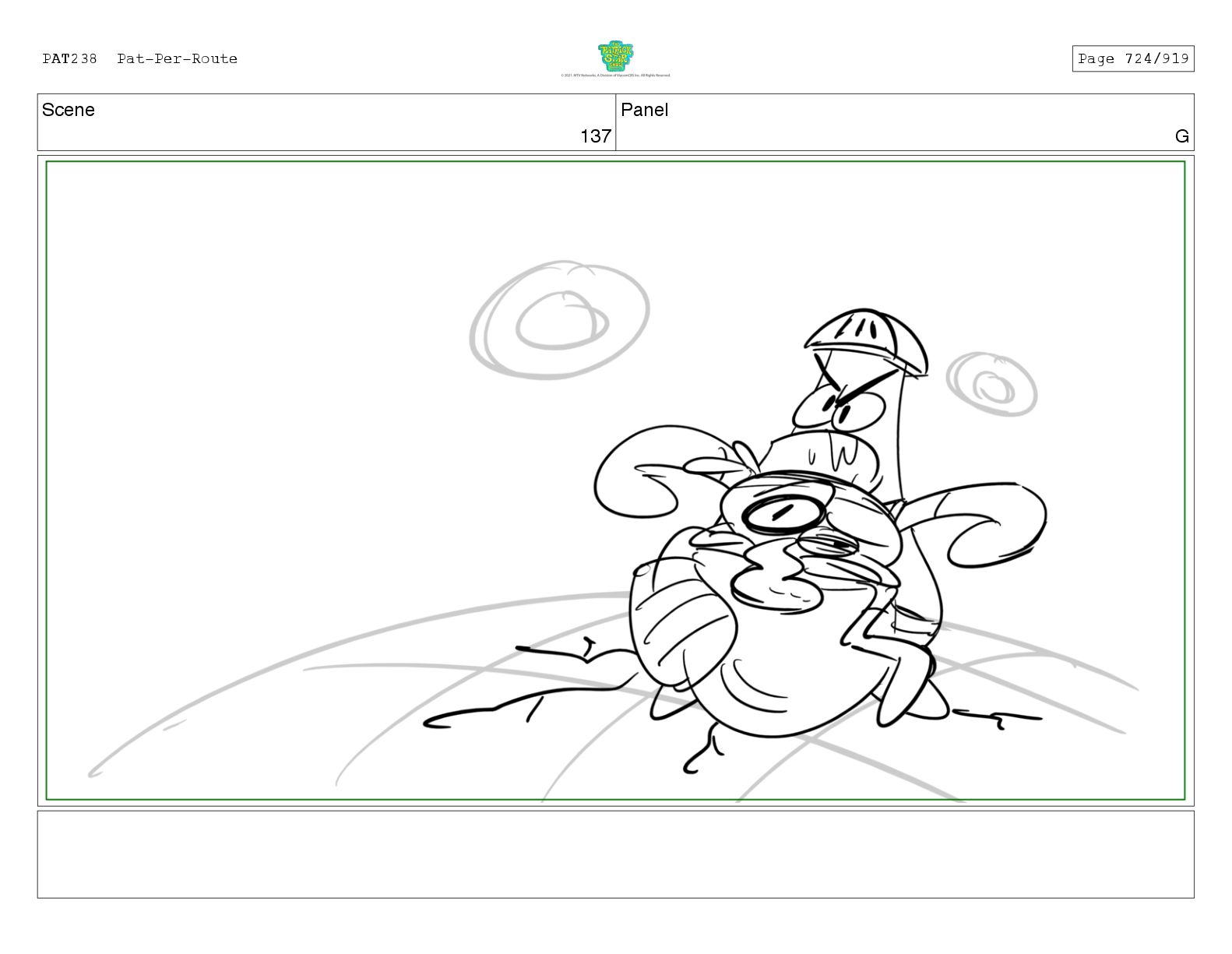1232x954 pixels.
Task: Click the 'Scene' label
Action: [69, 110]
